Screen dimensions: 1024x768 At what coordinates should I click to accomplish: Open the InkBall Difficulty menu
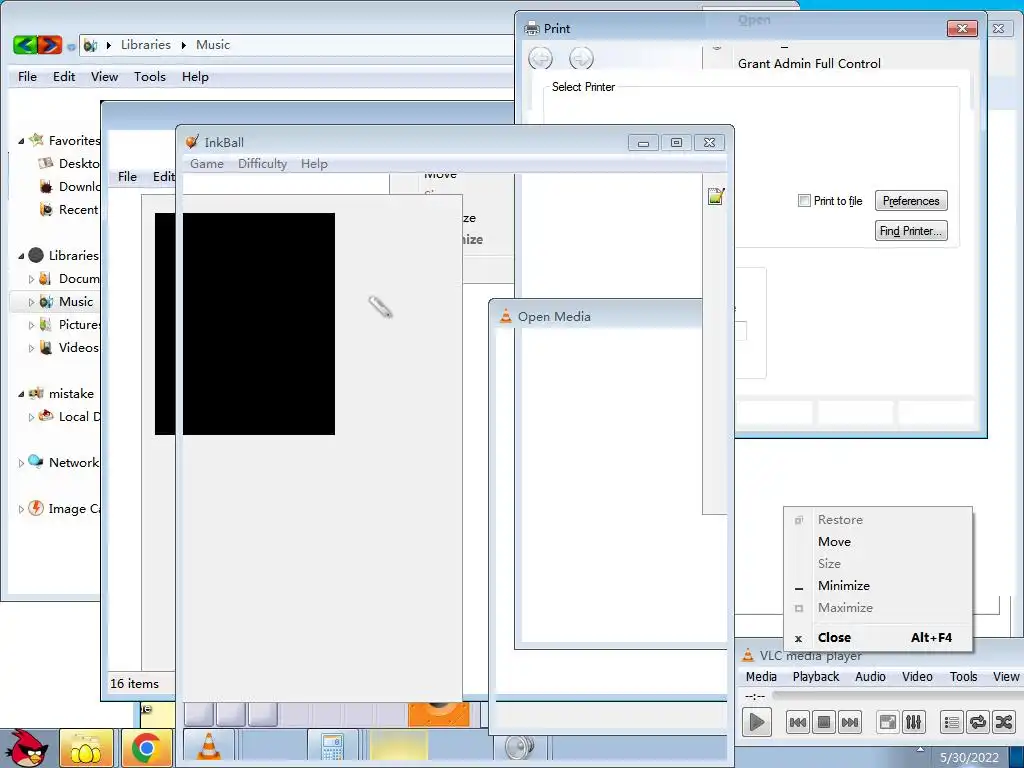[x=262, y=163]
